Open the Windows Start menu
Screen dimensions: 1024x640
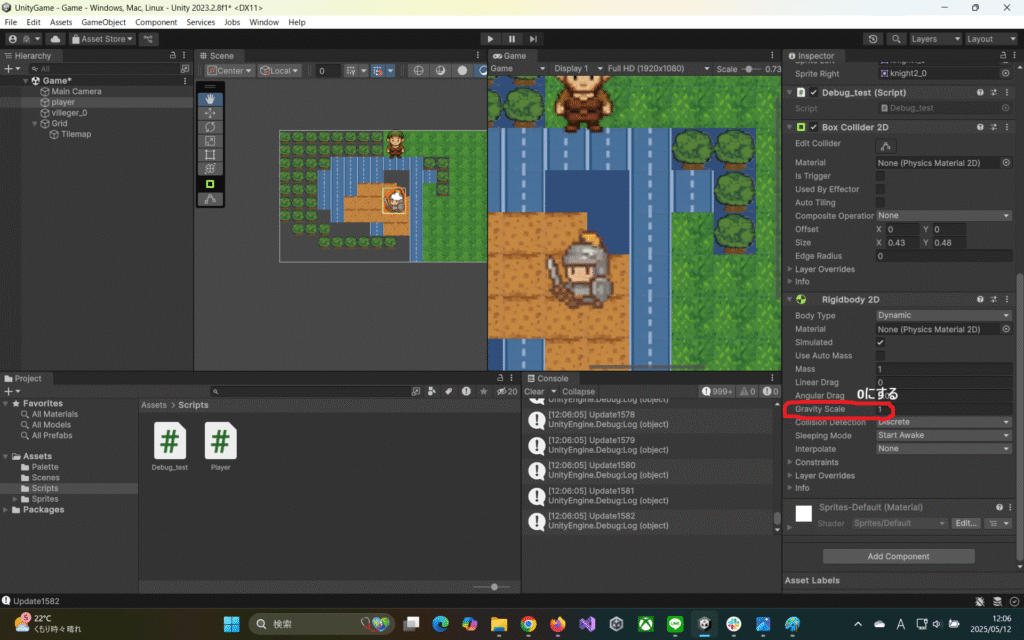(231, 624)
